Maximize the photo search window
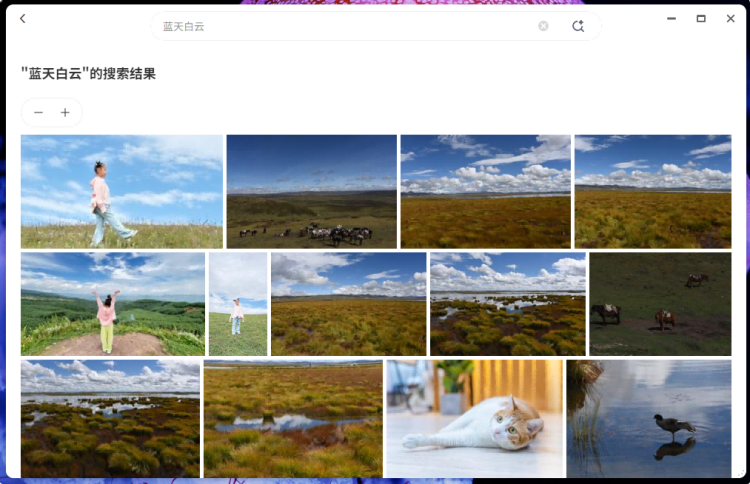 701,18
